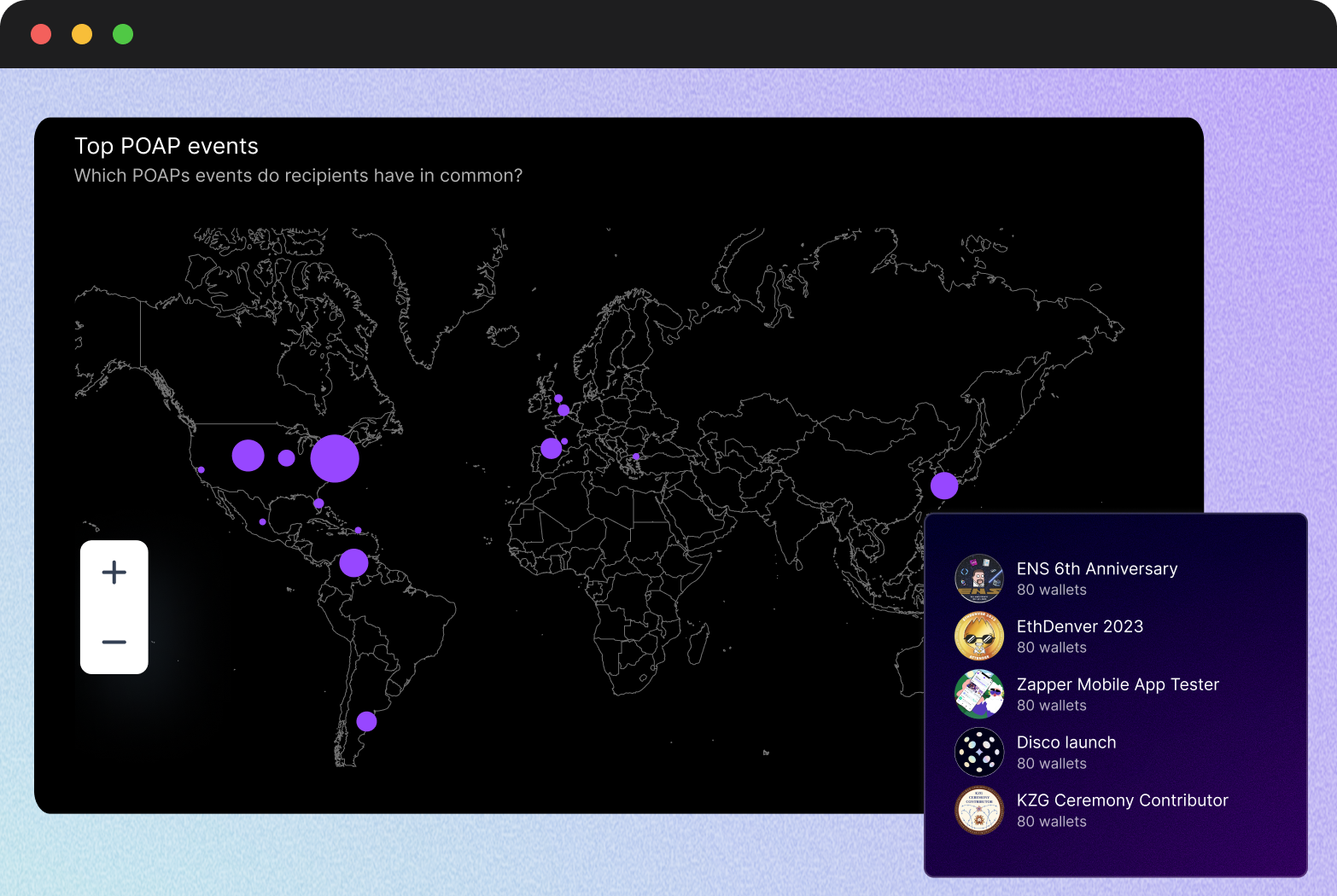Click the zoom-out minus control on the map
The height and width of the screenshot is (896, 1337).
pyautogui.click(x=114, y=642)
